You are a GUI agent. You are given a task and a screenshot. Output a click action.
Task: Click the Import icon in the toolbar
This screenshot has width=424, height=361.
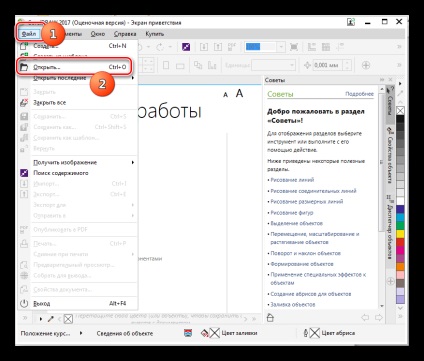[203, 47]
